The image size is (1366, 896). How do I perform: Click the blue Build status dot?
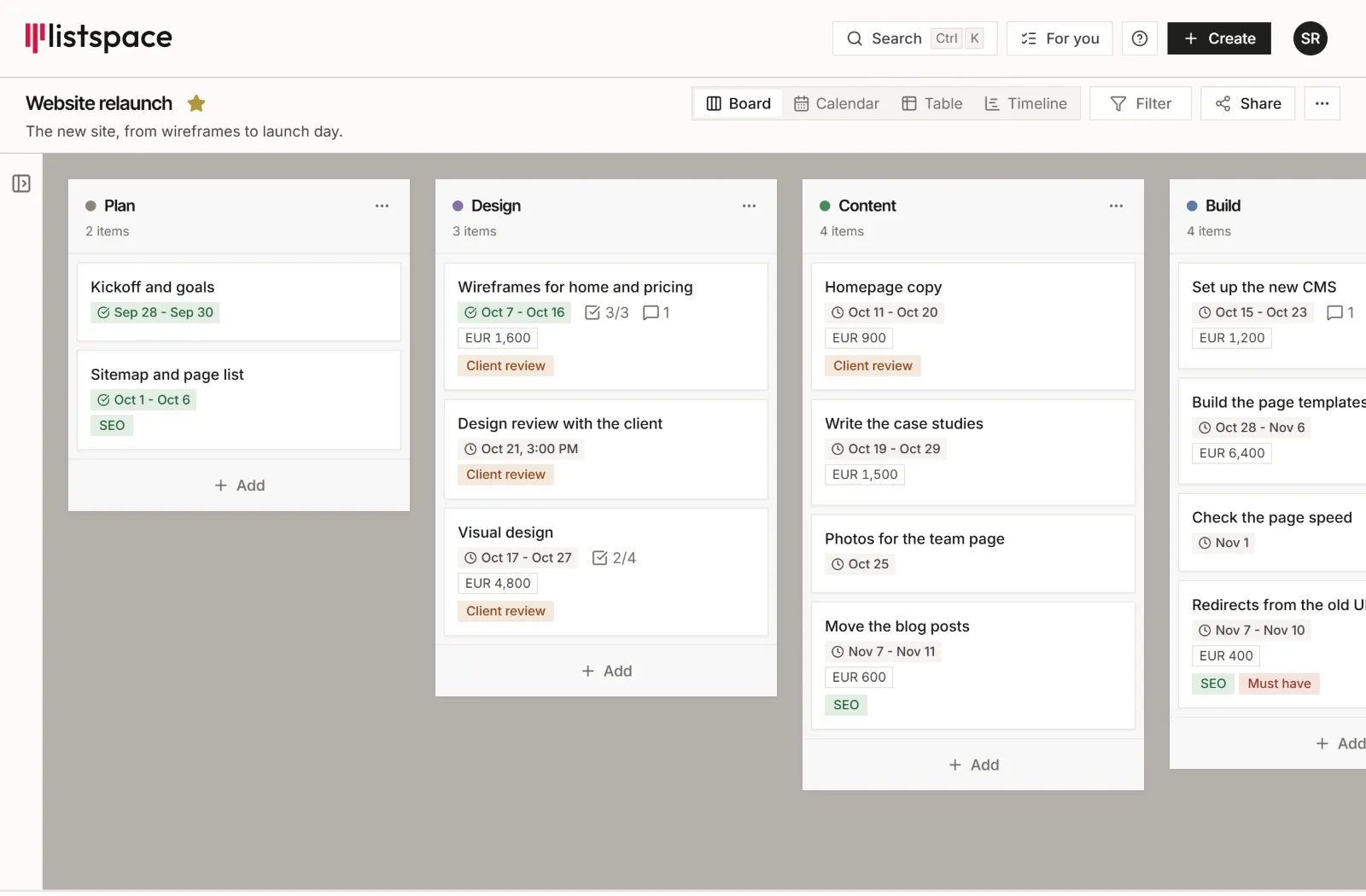tap(1192, 206)
